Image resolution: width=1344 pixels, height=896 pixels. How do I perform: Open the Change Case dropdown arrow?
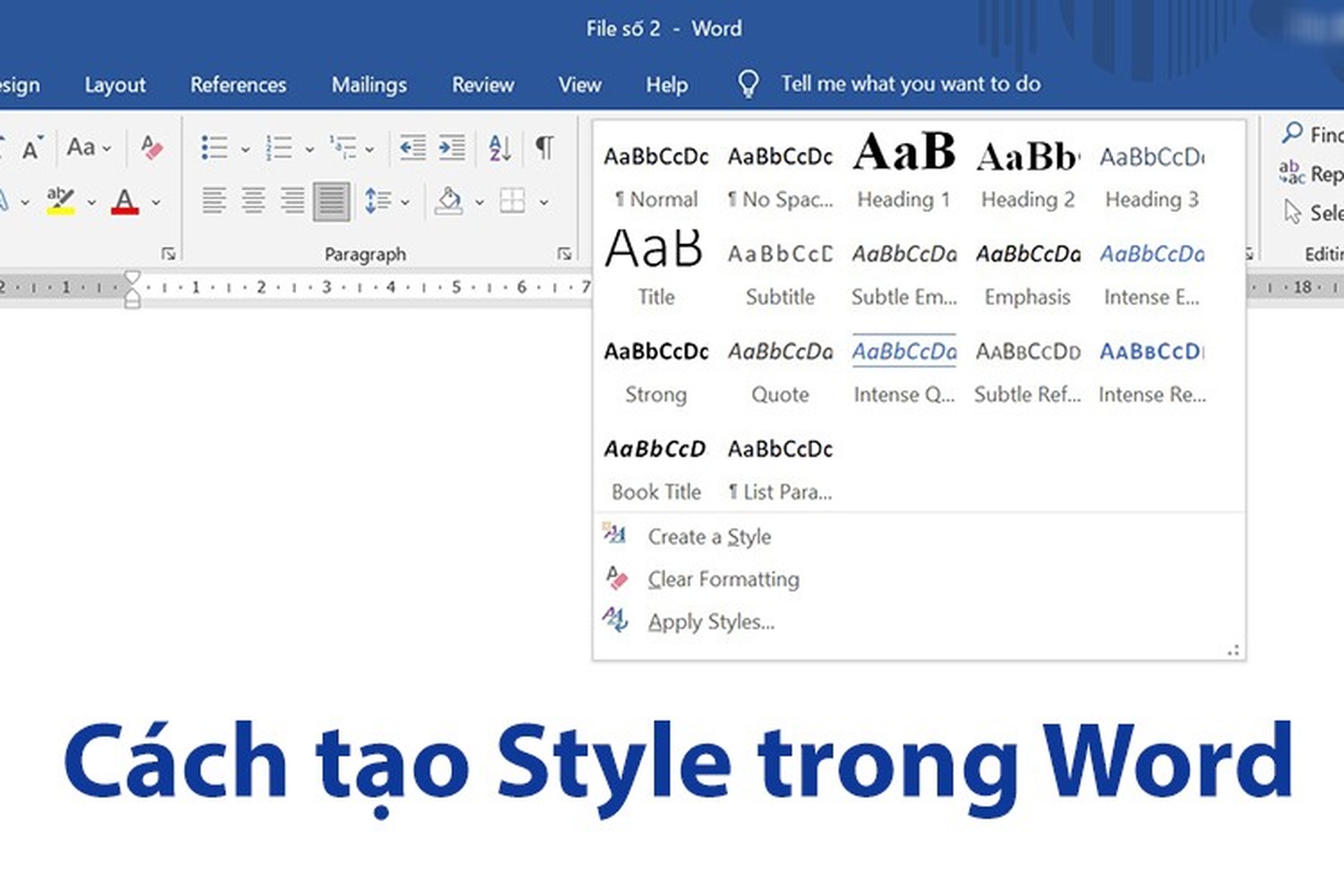(x=106, y=149)
